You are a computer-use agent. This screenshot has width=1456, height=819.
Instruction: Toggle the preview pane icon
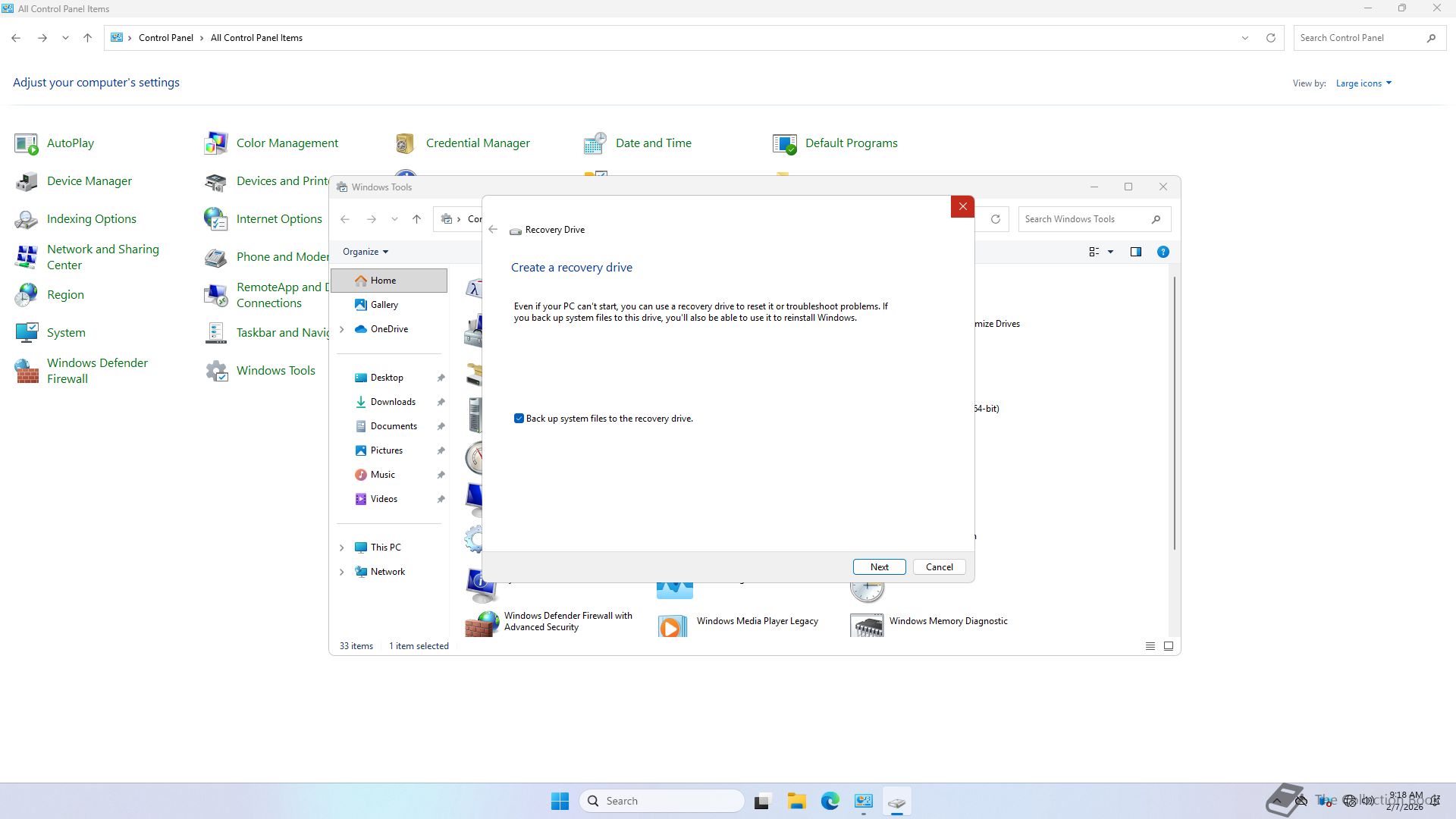1135,252
